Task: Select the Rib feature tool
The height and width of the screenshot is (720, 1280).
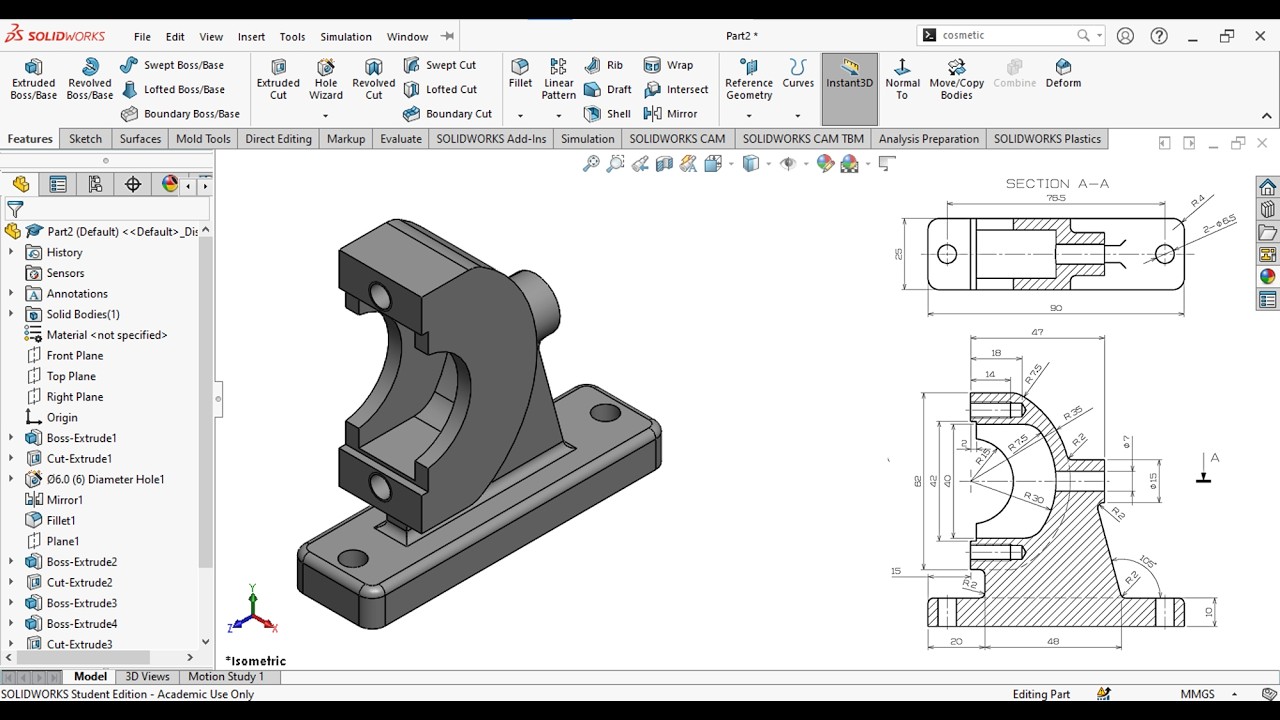Action: point(603,65)
